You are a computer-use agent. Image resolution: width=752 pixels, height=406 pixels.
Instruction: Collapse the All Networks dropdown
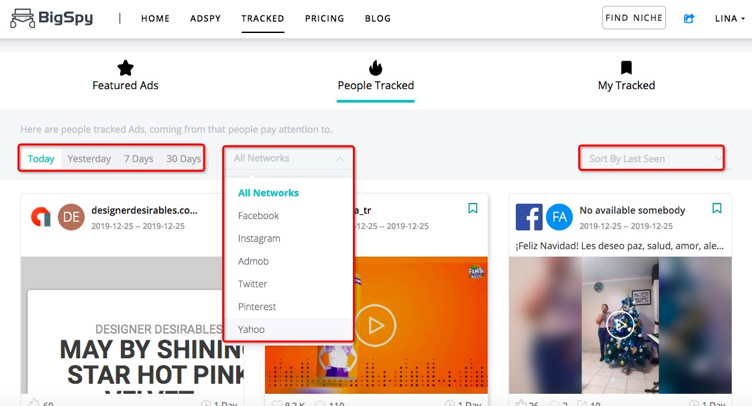pyautogui.click(x=289, y=158)
